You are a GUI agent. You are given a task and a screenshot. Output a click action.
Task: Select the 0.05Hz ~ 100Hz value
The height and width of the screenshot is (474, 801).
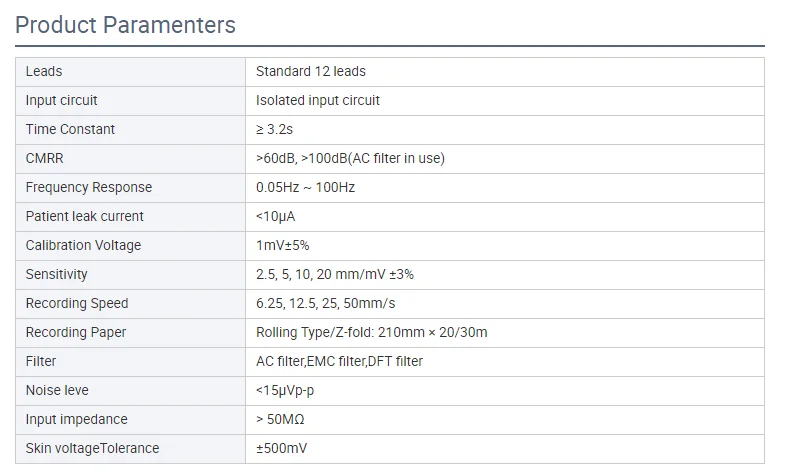(306, 187)
